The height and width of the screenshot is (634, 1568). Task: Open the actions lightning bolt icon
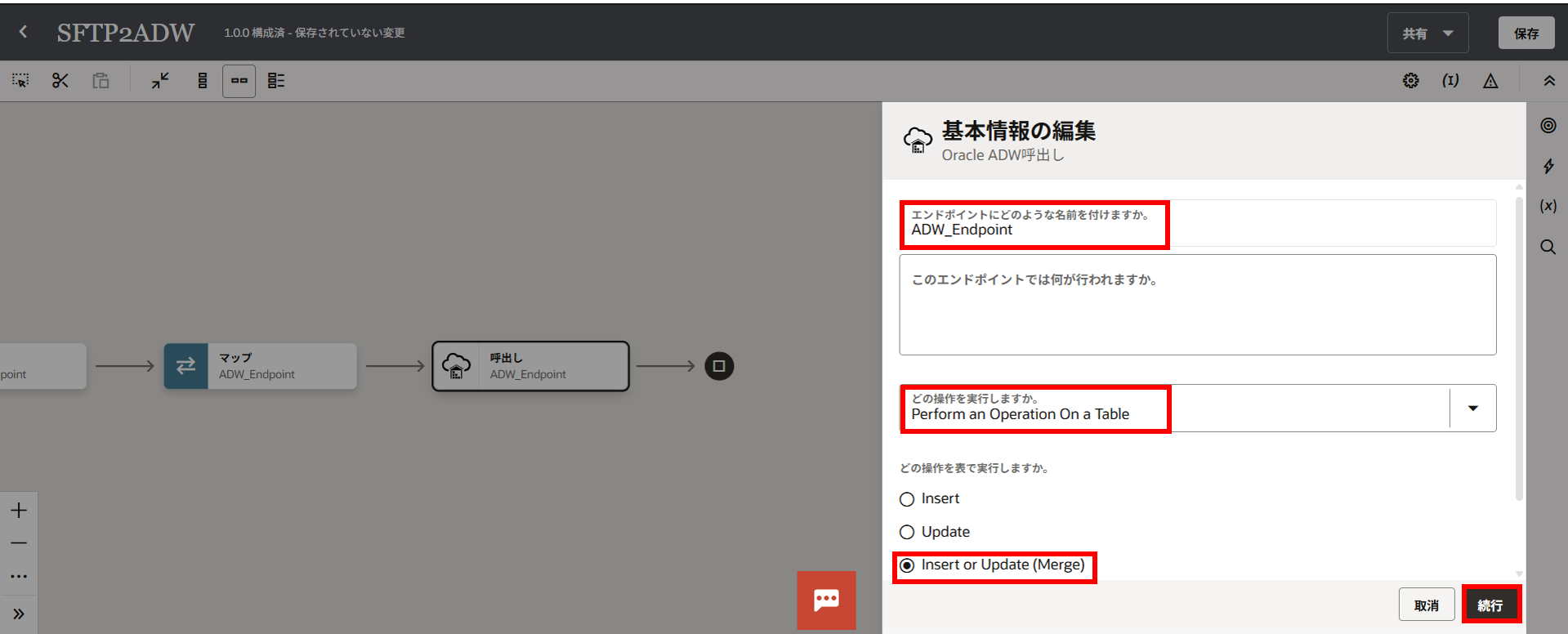pos(1548,167)
